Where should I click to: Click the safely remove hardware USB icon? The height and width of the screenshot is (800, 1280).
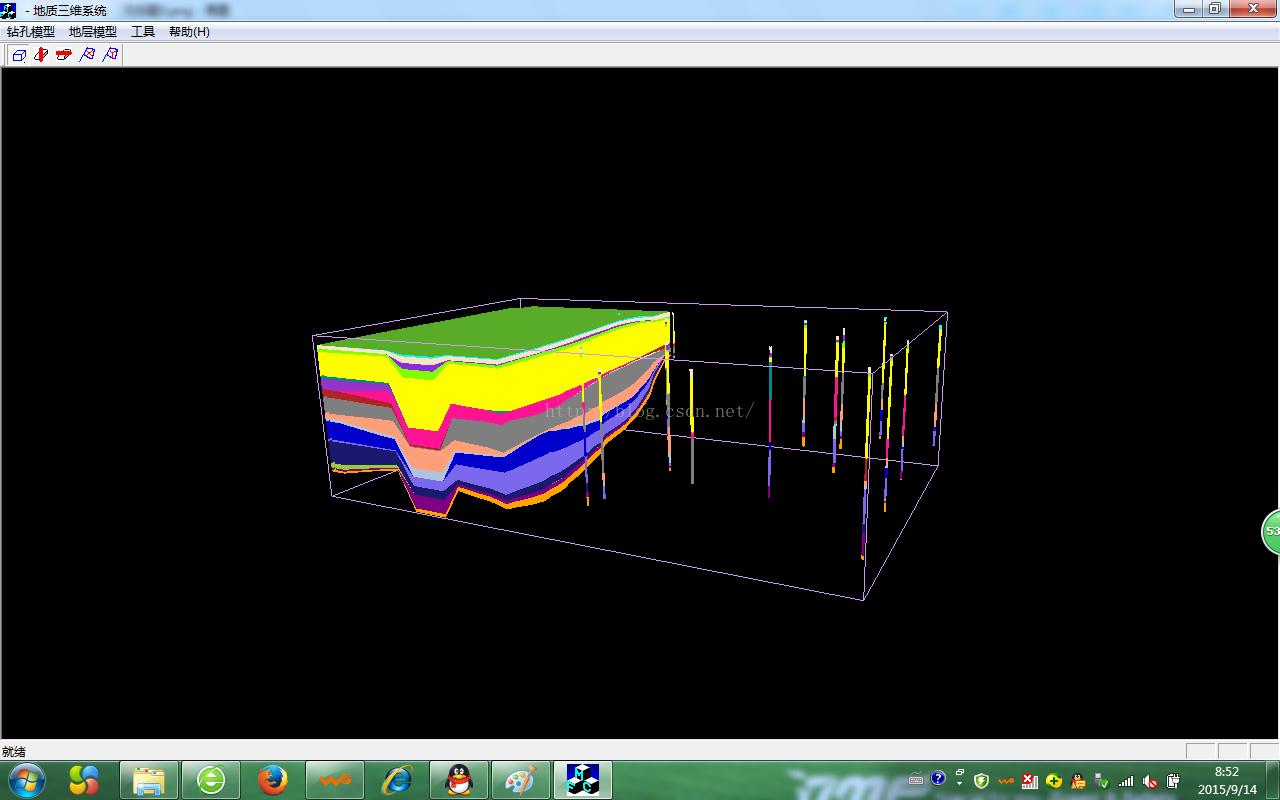tap(1101, 781)
